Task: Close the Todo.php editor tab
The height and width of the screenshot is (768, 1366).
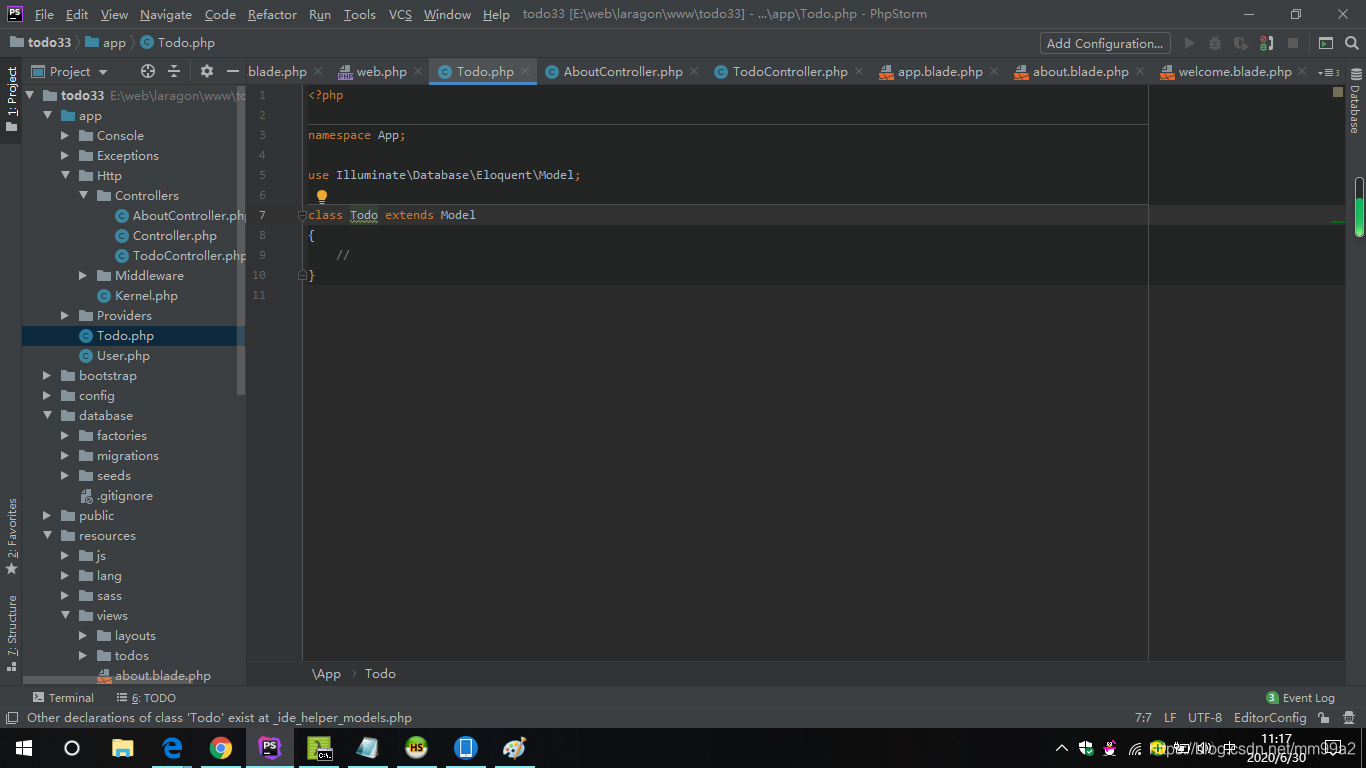Action: coord(525,72)
